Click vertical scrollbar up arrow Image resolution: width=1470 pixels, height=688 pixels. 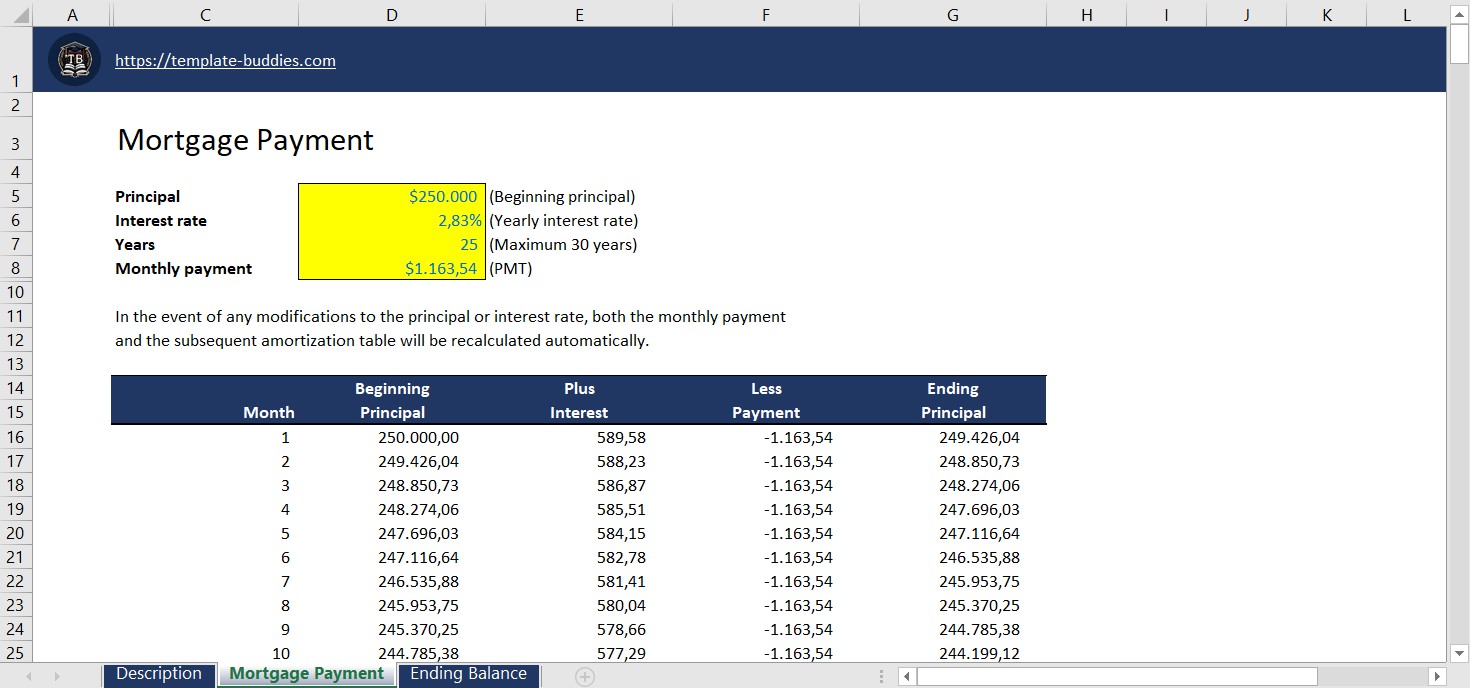(x=1459, y=14)
